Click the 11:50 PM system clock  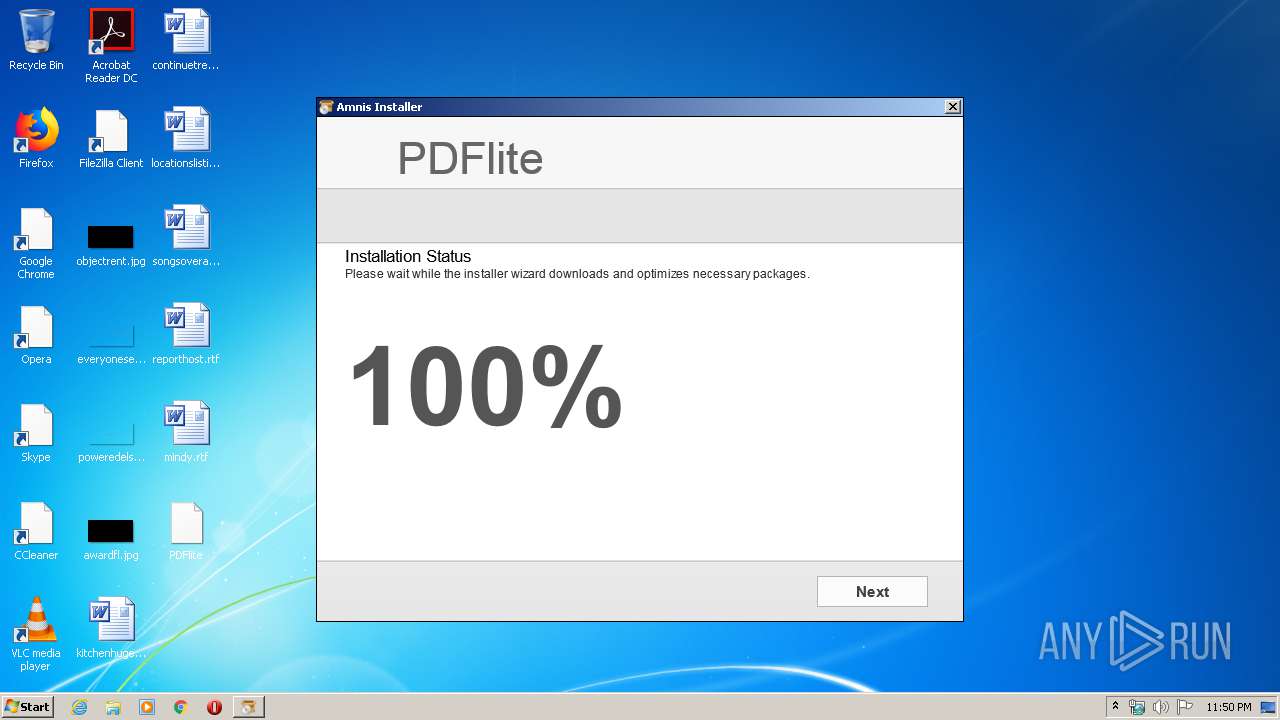1228,707
